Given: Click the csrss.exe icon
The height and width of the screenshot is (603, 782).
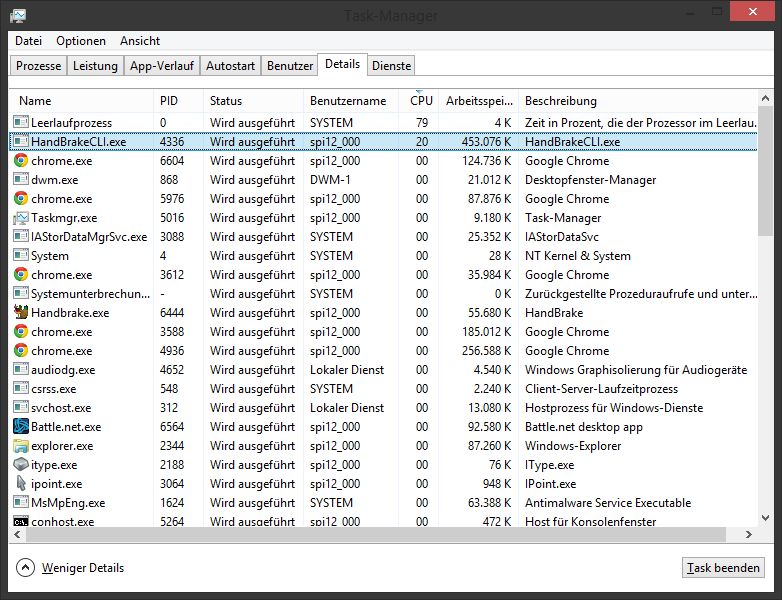Looking at the screenshot, I should 21,388.
